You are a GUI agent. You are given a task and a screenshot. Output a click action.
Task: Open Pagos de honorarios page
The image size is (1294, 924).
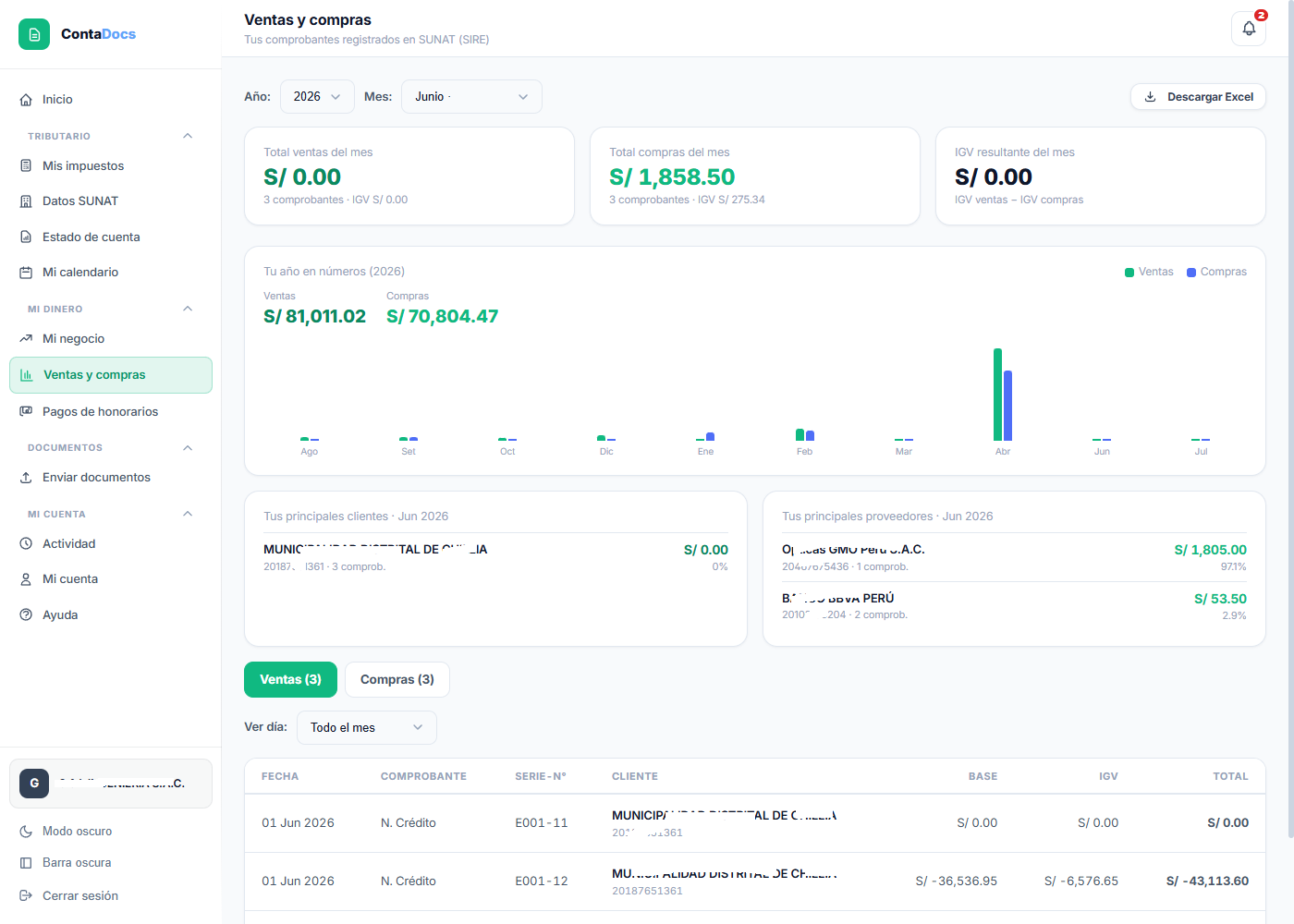pos(111,412)
